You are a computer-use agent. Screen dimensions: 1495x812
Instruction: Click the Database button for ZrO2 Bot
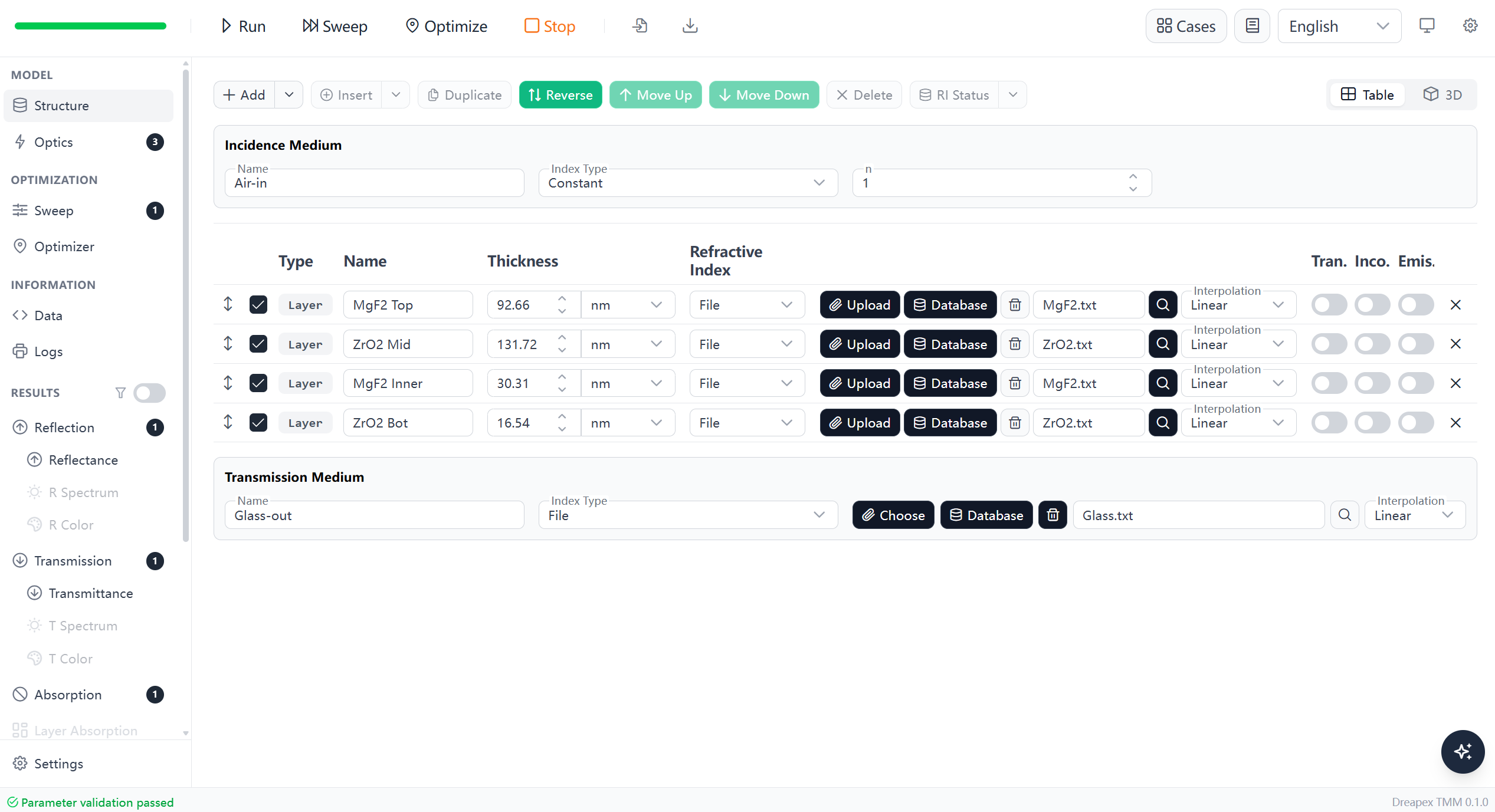[x=950, y=423]
